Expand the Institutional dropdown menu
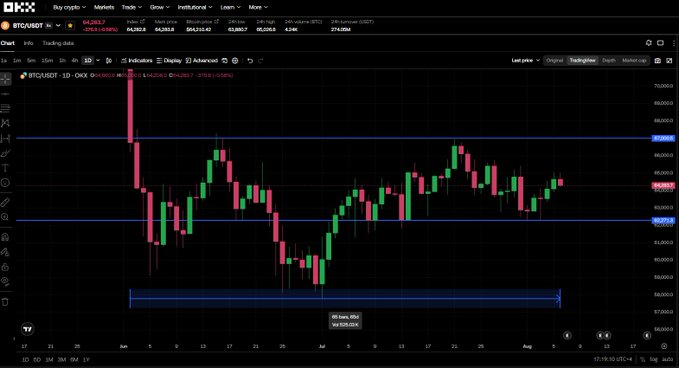 coord(195,7)
